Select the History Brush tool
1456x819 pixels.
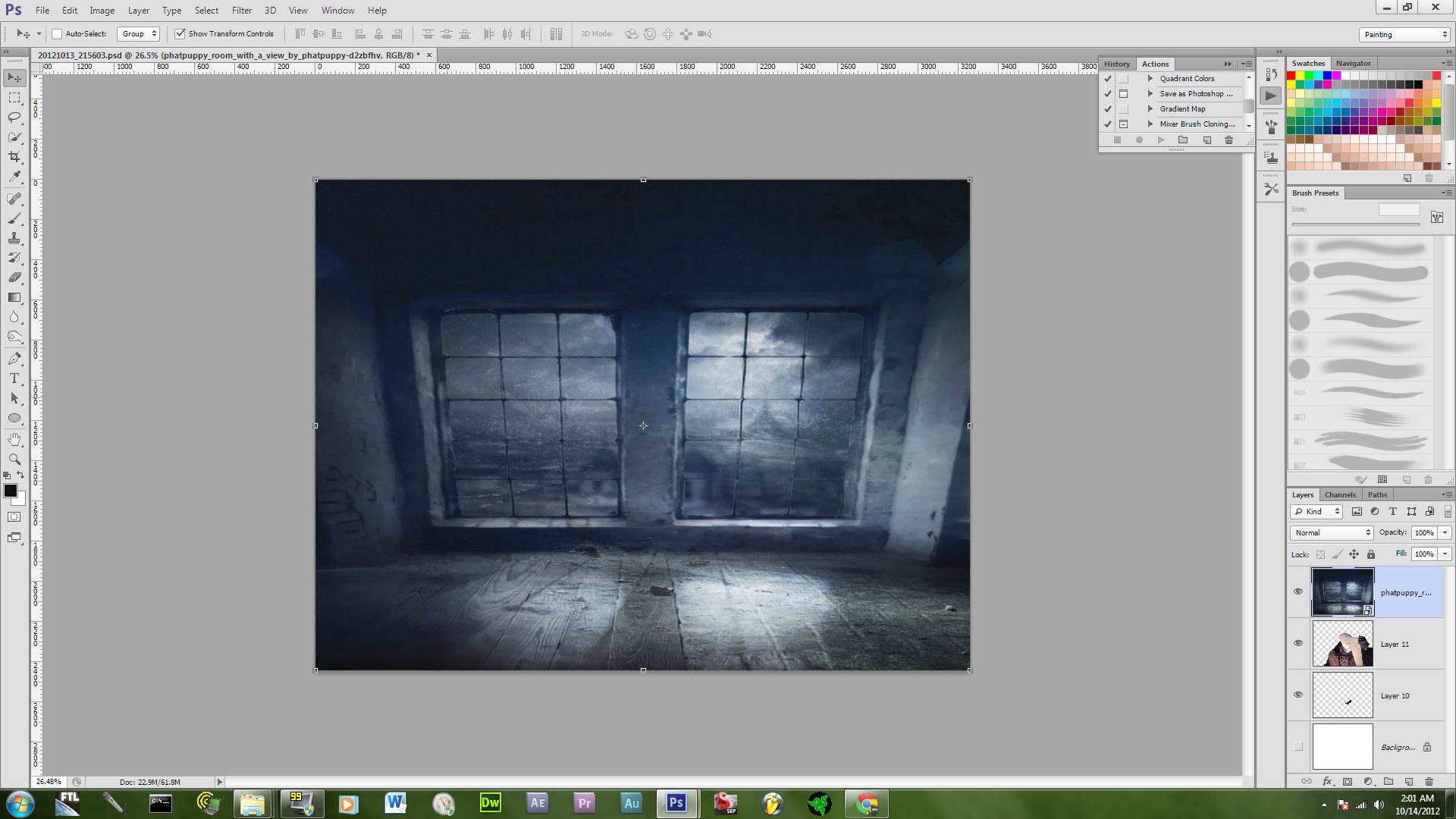pyautogui.click(x=14, y=258)
